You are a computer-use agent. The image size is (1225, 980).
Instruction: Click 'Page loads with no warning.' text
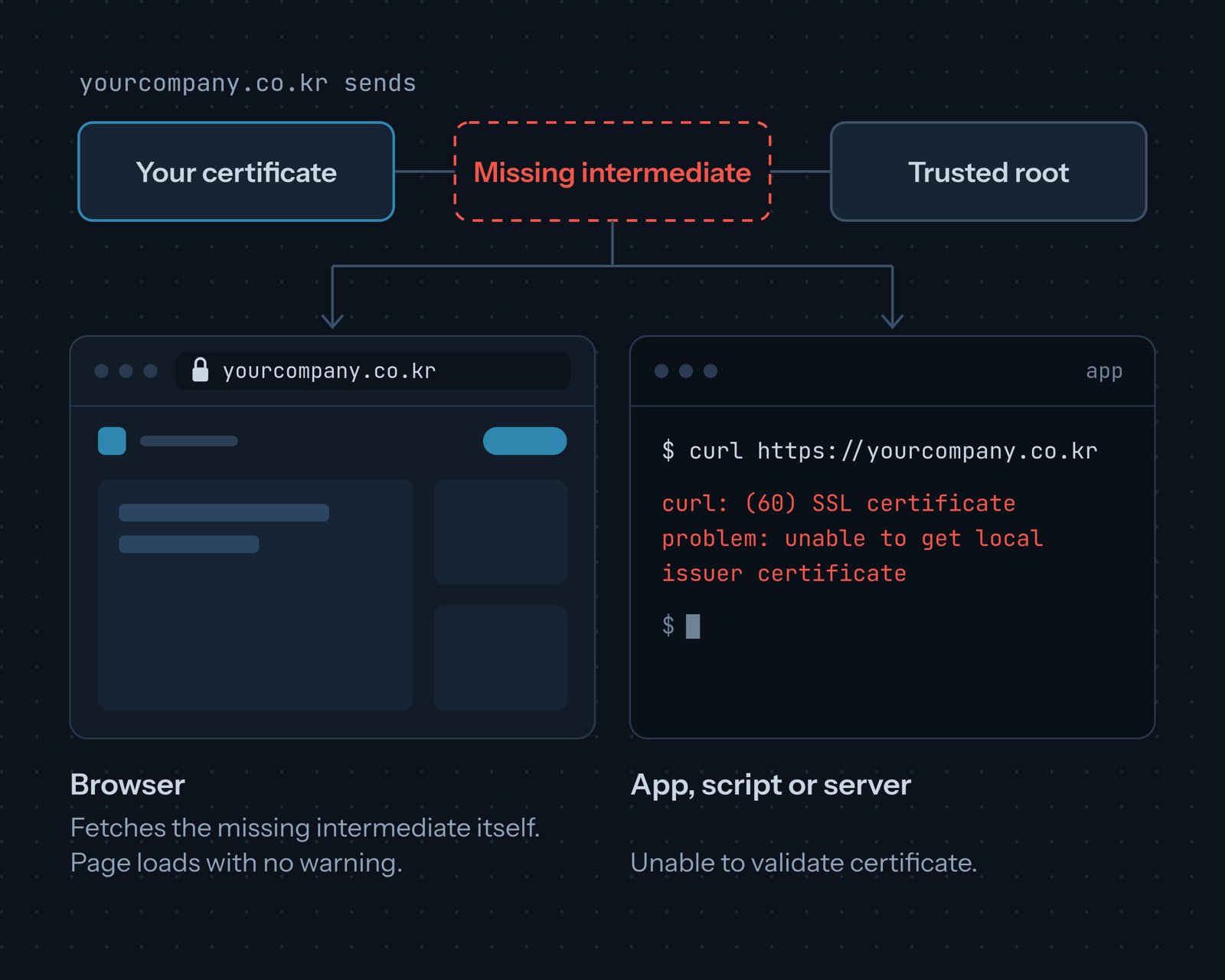pos(236,863)
